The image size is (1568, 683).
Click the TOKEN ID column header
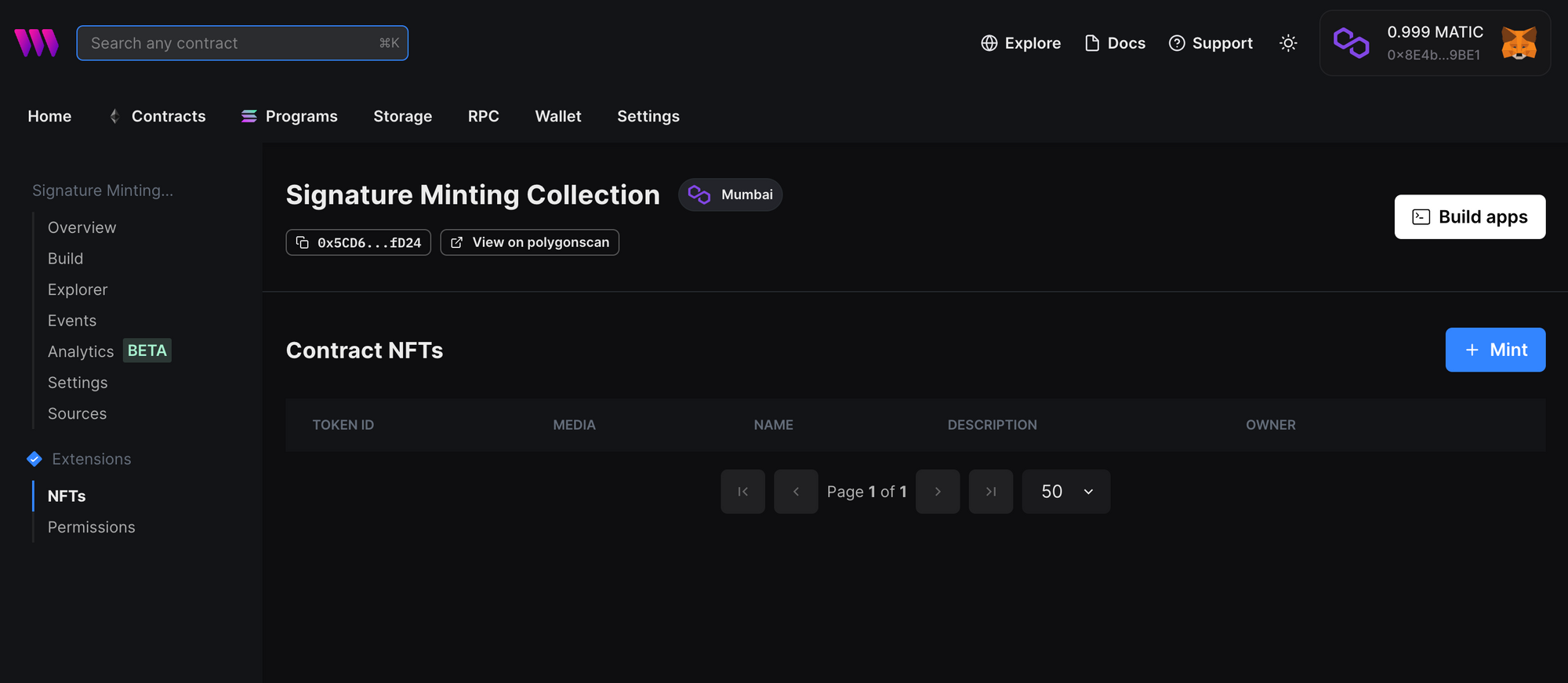343,425
